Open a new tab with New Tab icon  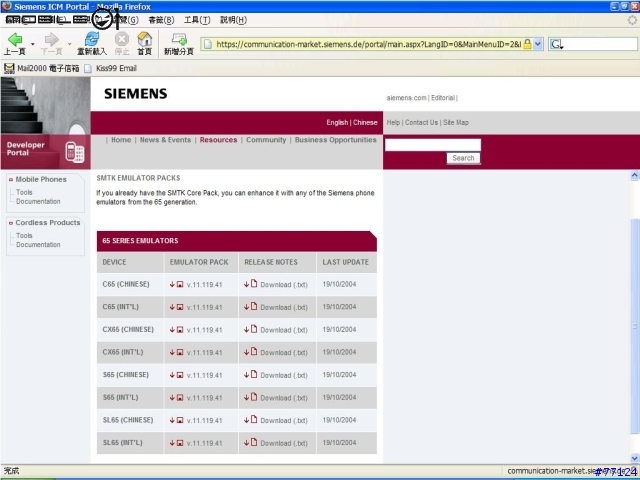(179, 40)
